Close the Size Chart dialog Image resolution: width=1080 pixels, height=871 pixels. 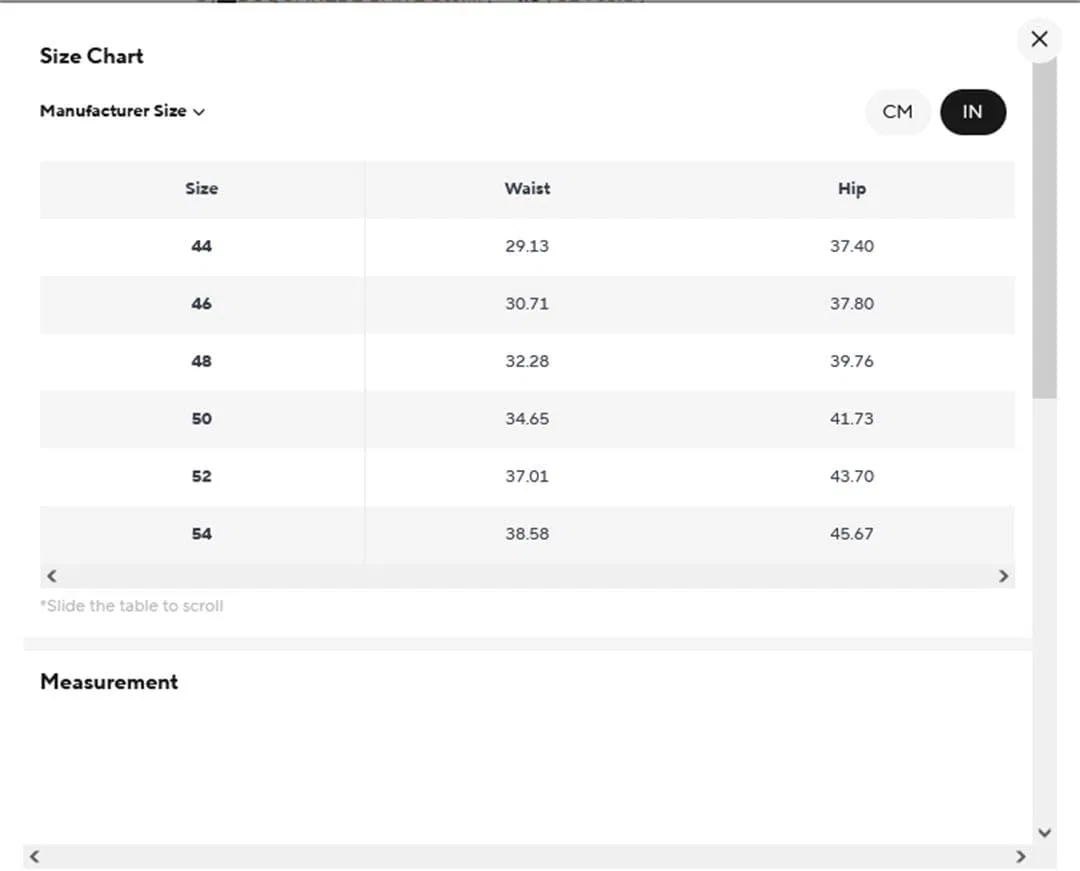tap(1039, 39)
